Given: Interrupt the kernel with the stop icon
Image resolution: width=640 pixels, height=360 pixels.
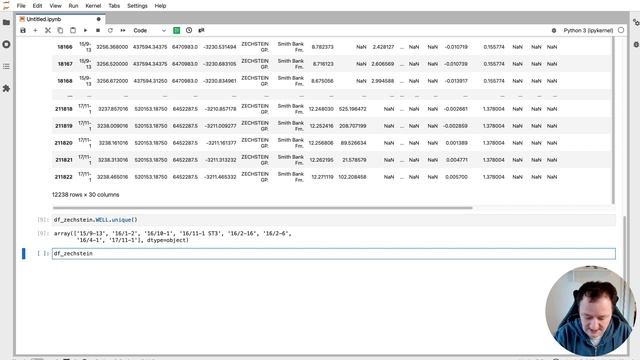Looking at the screenshot, I should 98,30.
